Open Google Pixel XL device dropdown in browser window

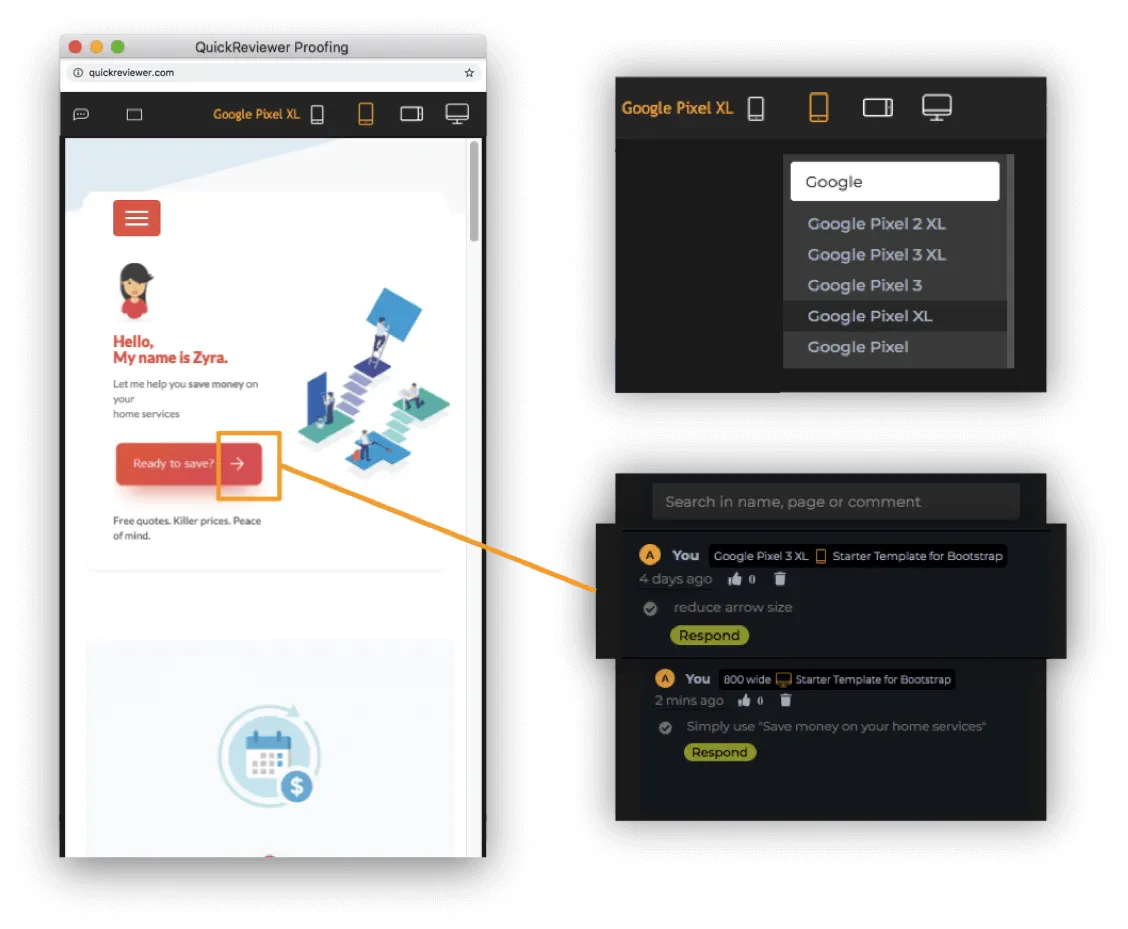coord(256,114)
